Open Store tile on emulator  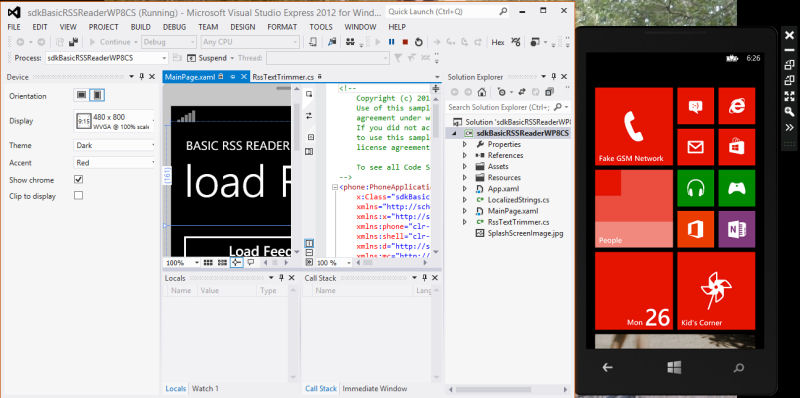click(737, 147)
